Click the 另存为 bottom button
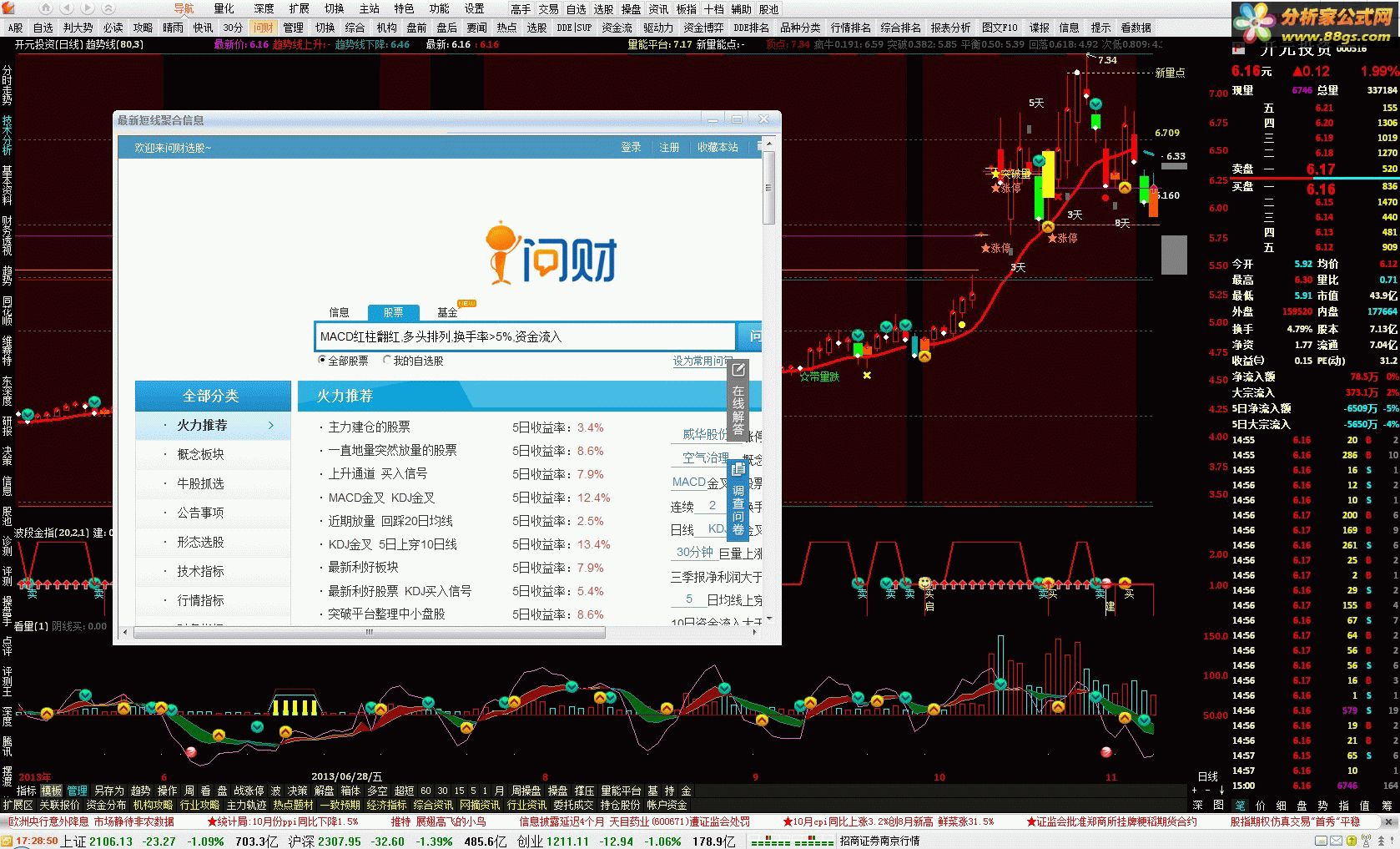The image size is (1400, 849). [x=108, y=791]
